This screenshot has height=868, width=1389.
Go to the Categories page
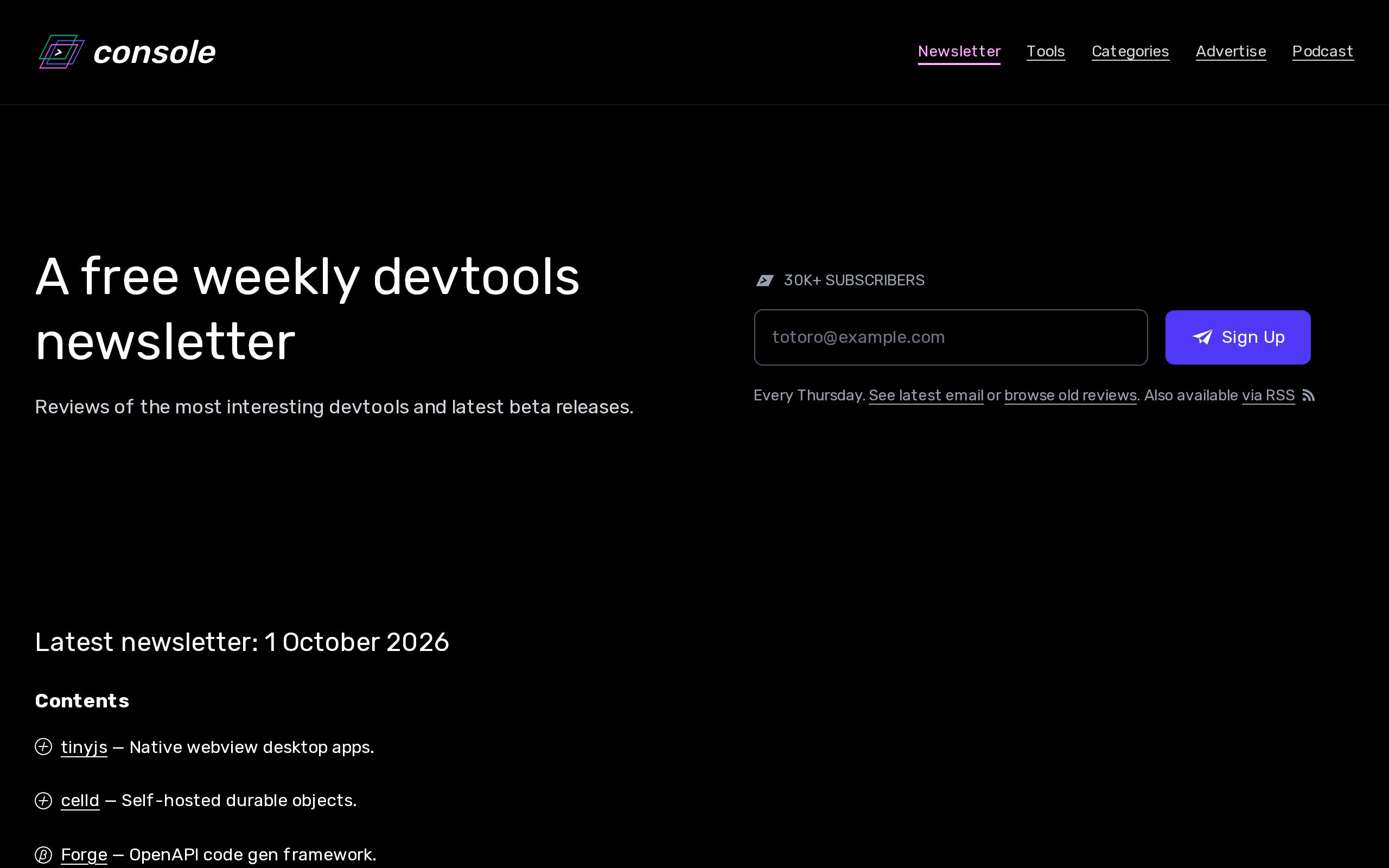point(1130,52)
